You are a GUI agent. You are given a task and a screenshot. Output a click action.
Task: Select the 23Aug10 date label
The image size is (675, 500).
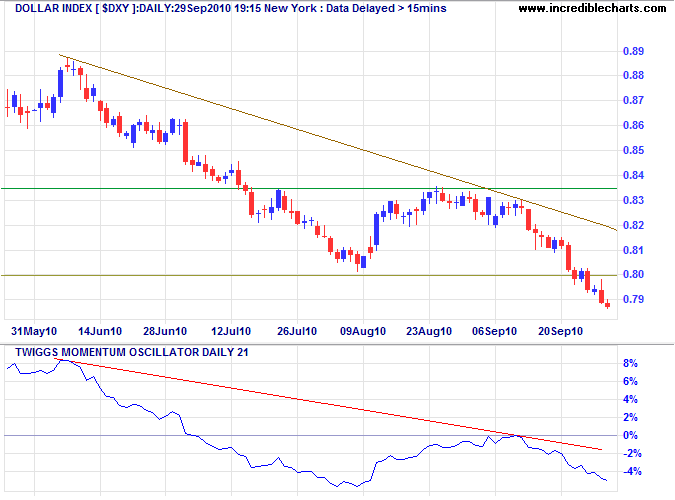pos(429,331)
